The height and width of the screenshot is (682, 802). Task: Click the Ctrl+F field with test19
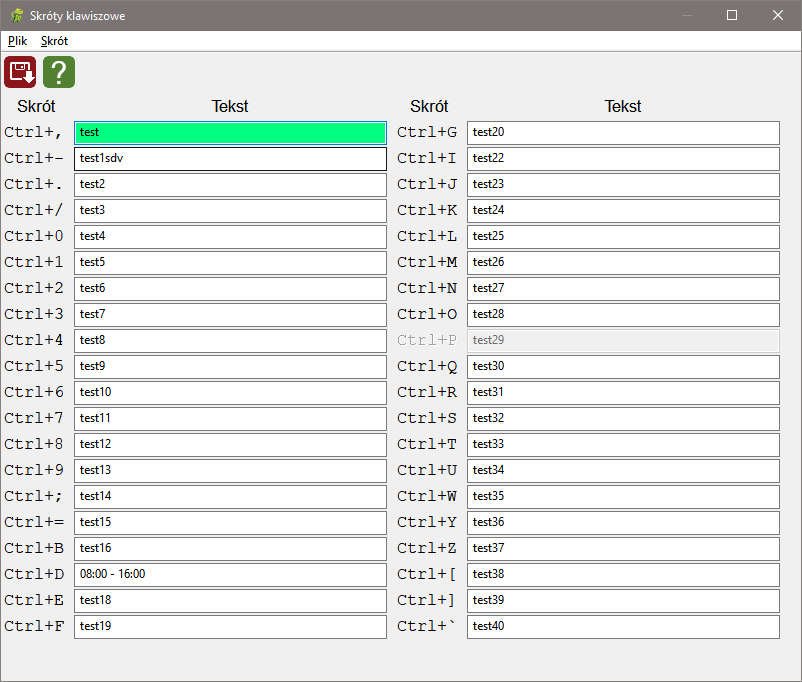tap(230, 626)
